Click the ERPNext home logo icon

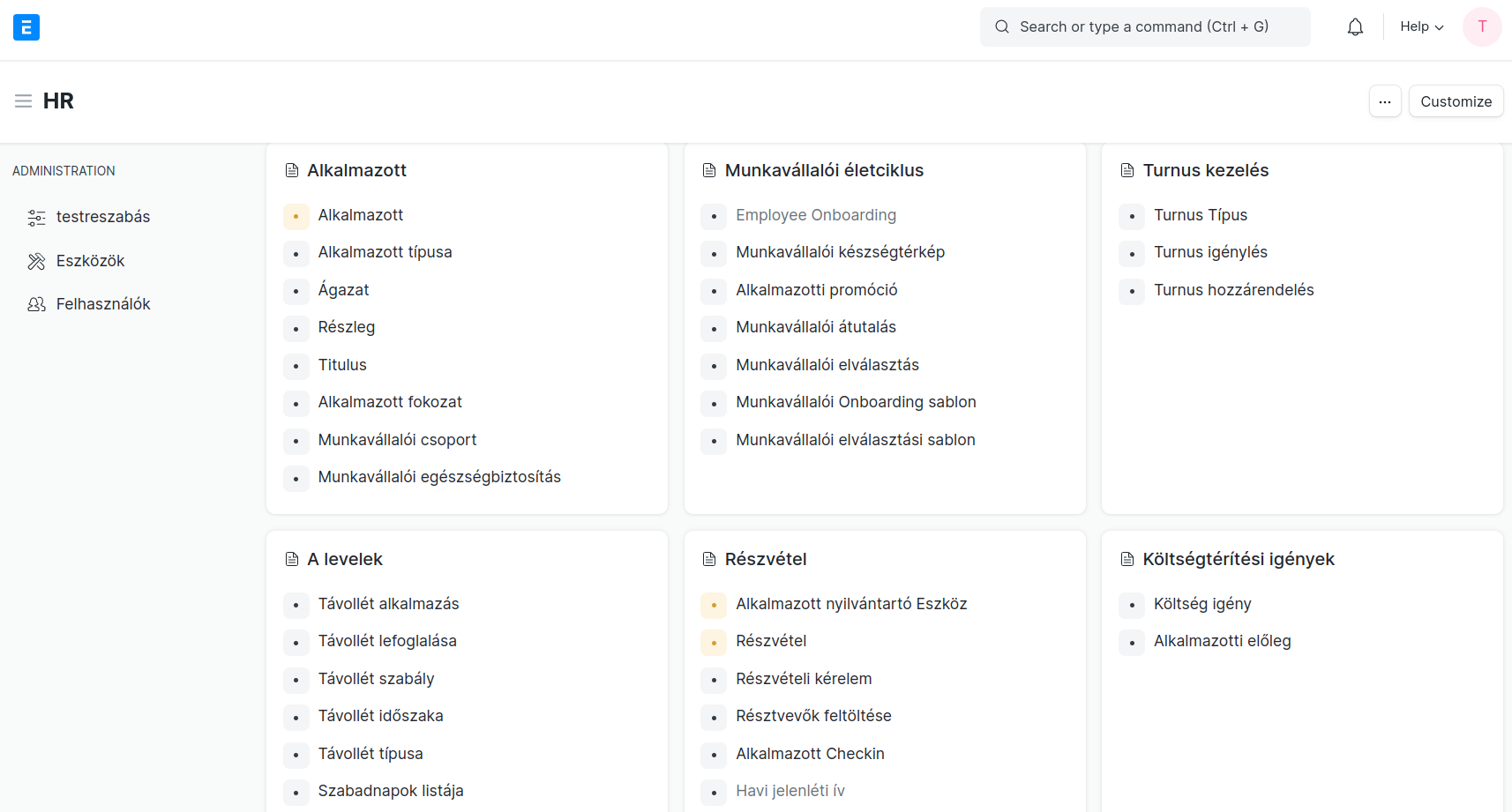click(x=26, y=27)
